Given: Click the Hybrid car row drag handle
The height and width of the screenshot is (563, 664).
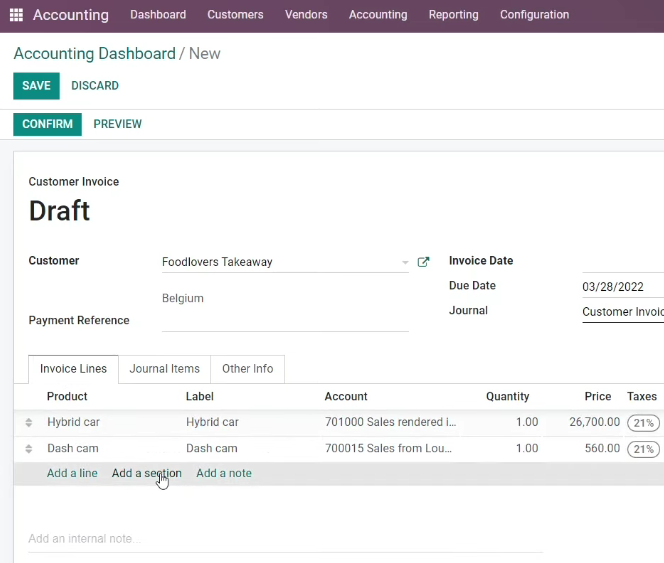Looking at the screenshot, I should (x=29, y=422).
